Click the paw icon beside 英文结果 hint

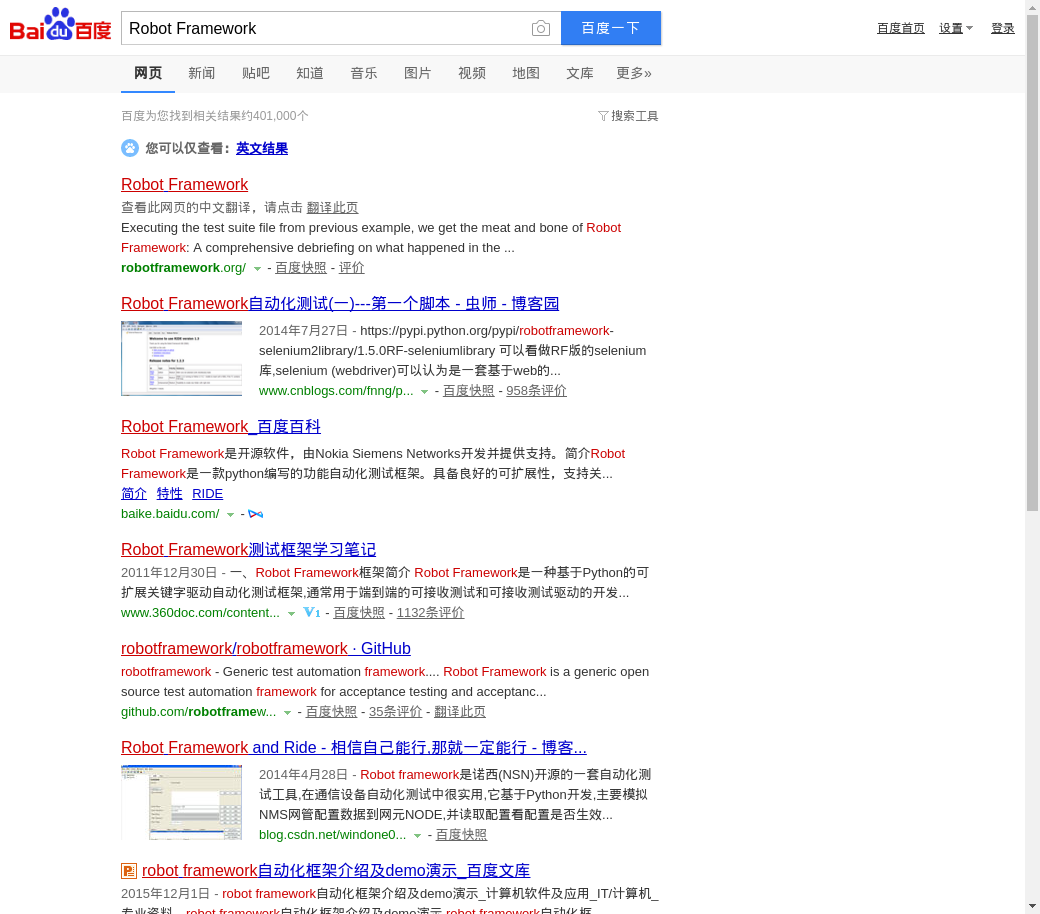pyautogui.click(x=130, y=148)
